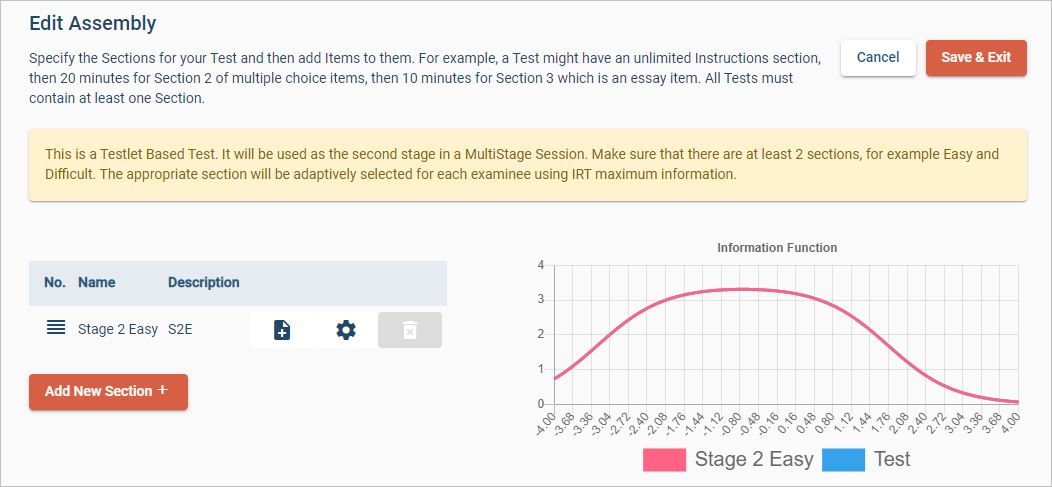This screenshot has width=1052, height=487.
Task: Click the Information Function chart title
Action: [777, 248]
